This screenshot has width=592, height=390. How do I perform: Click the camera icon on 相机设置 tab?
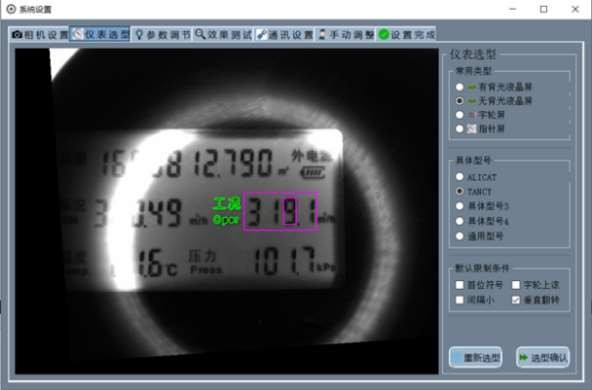(x=17, y=35)
